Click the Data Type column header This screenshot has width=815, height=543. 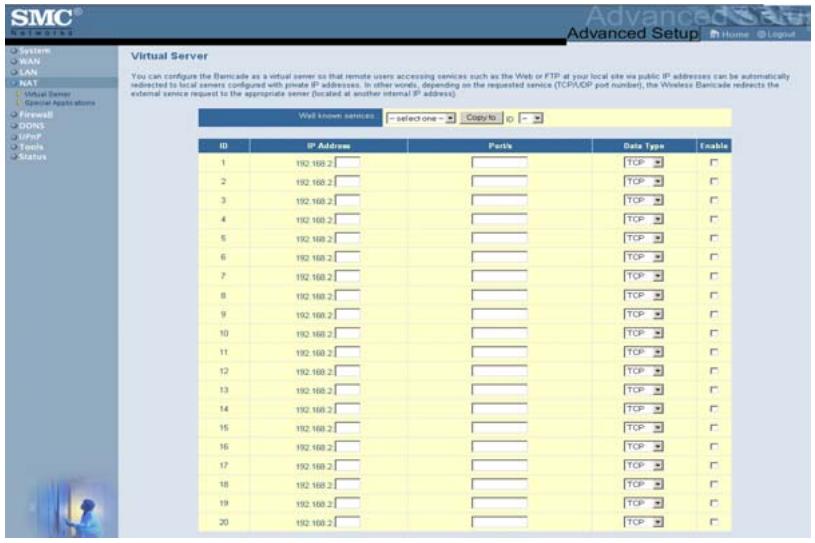[643, 146]
